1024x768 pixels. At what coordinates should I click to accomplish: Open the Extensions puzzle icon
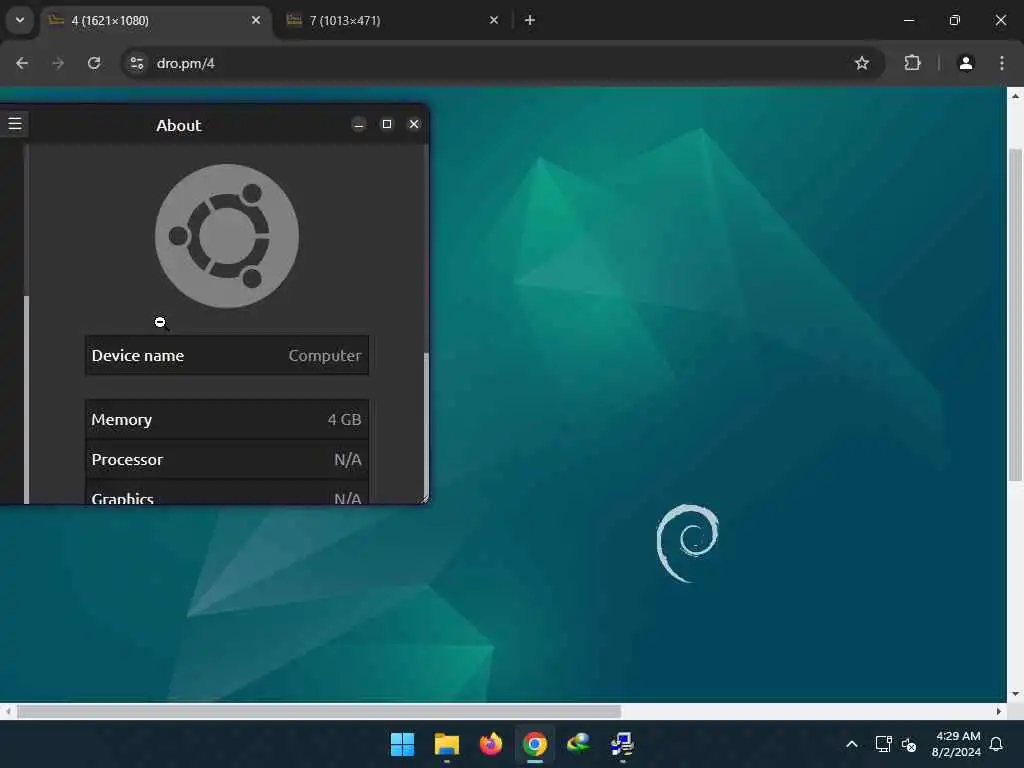[912, 63]
